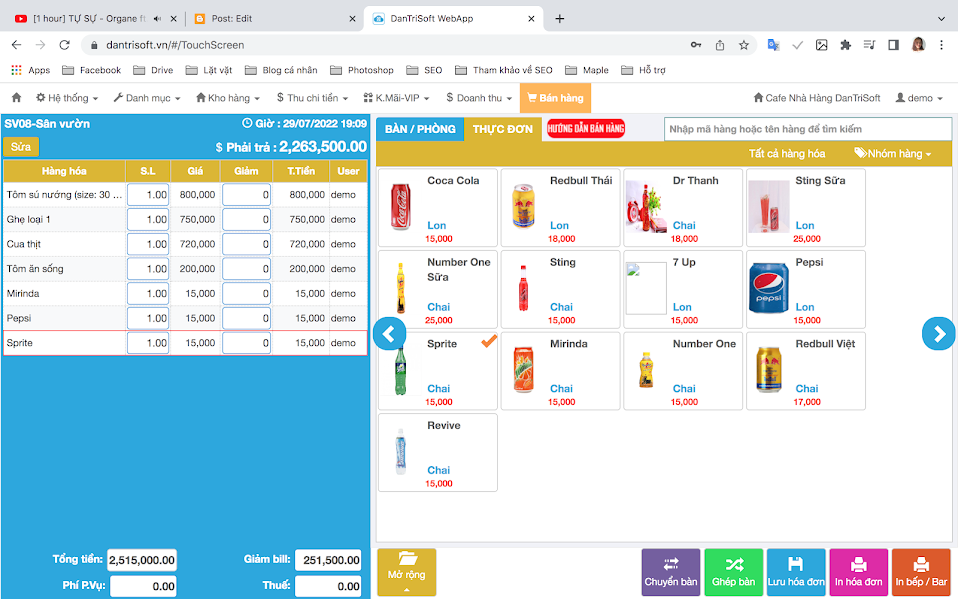Bookmark this page with the star icon
Viewport: 958px width, 599px height.
click(x=744, y=45)
